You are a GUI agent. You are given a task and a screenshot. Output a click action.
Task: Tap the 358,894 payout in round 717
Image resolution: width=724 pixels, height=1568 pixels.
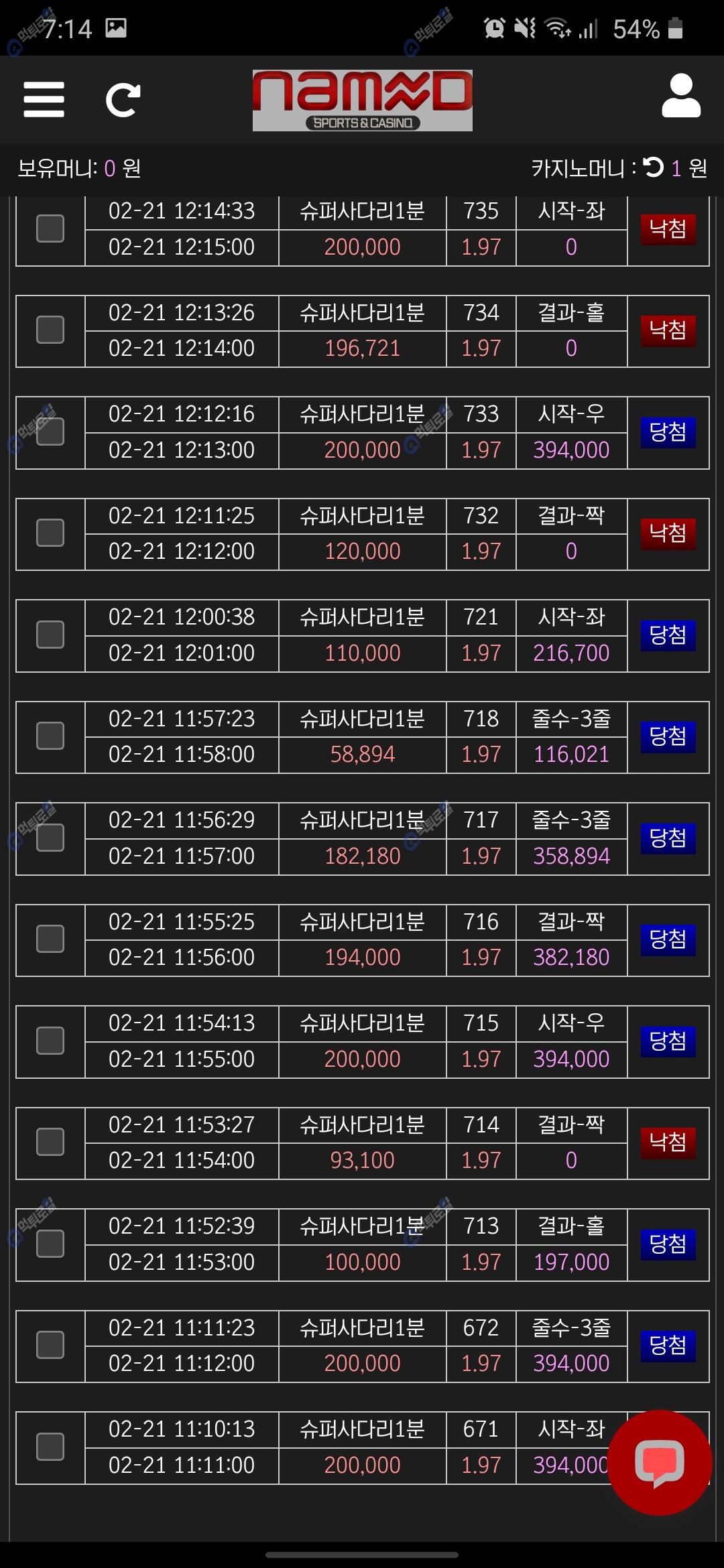point(571,856)
